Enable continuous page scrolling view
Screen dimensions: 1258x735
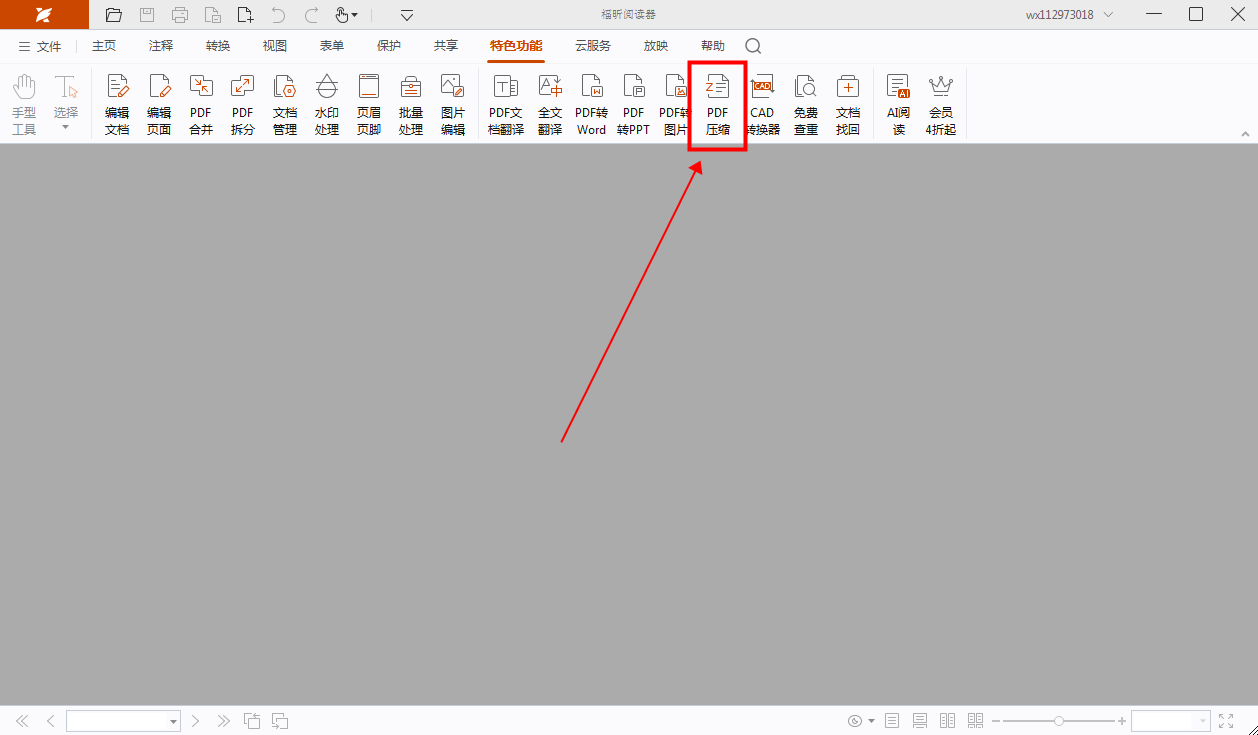(920, 721)
